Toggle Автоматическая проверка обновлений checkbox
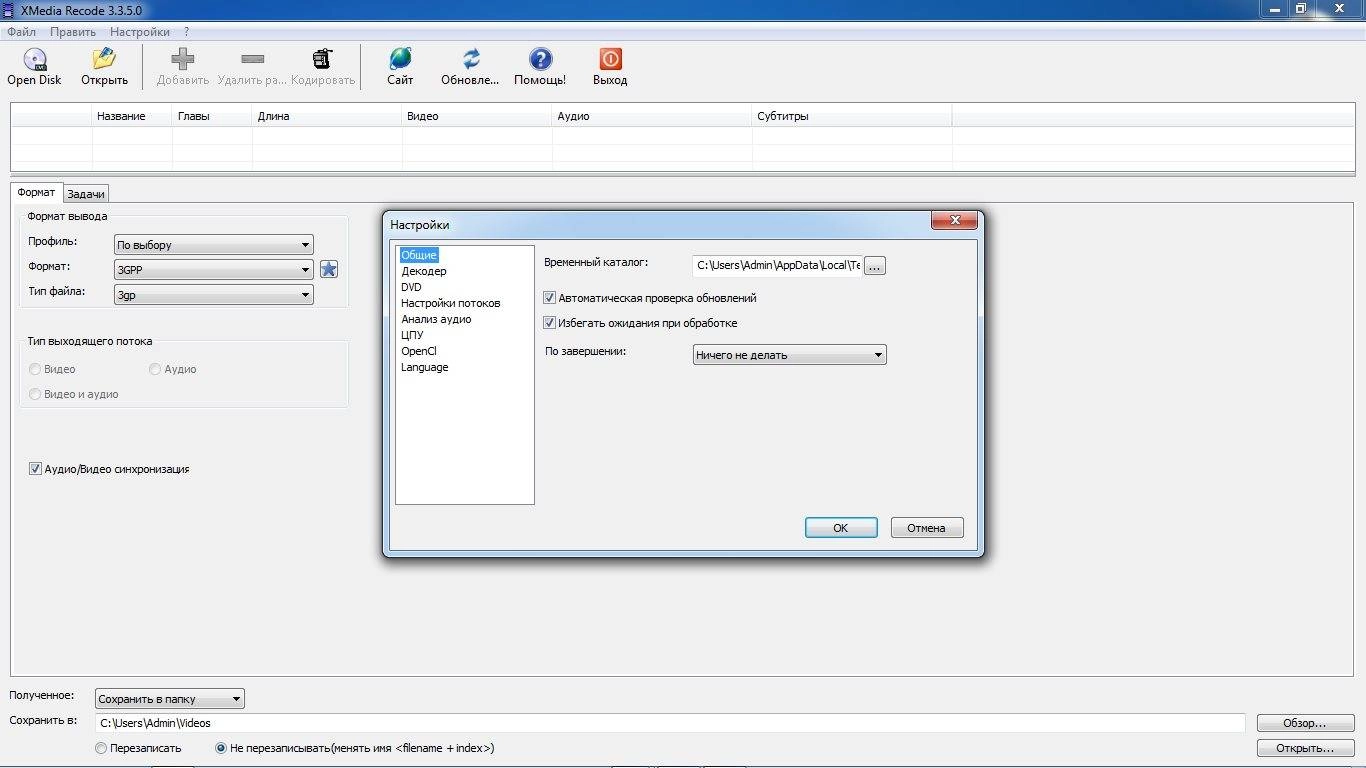1366x768 pixels. tap(549, 298)
